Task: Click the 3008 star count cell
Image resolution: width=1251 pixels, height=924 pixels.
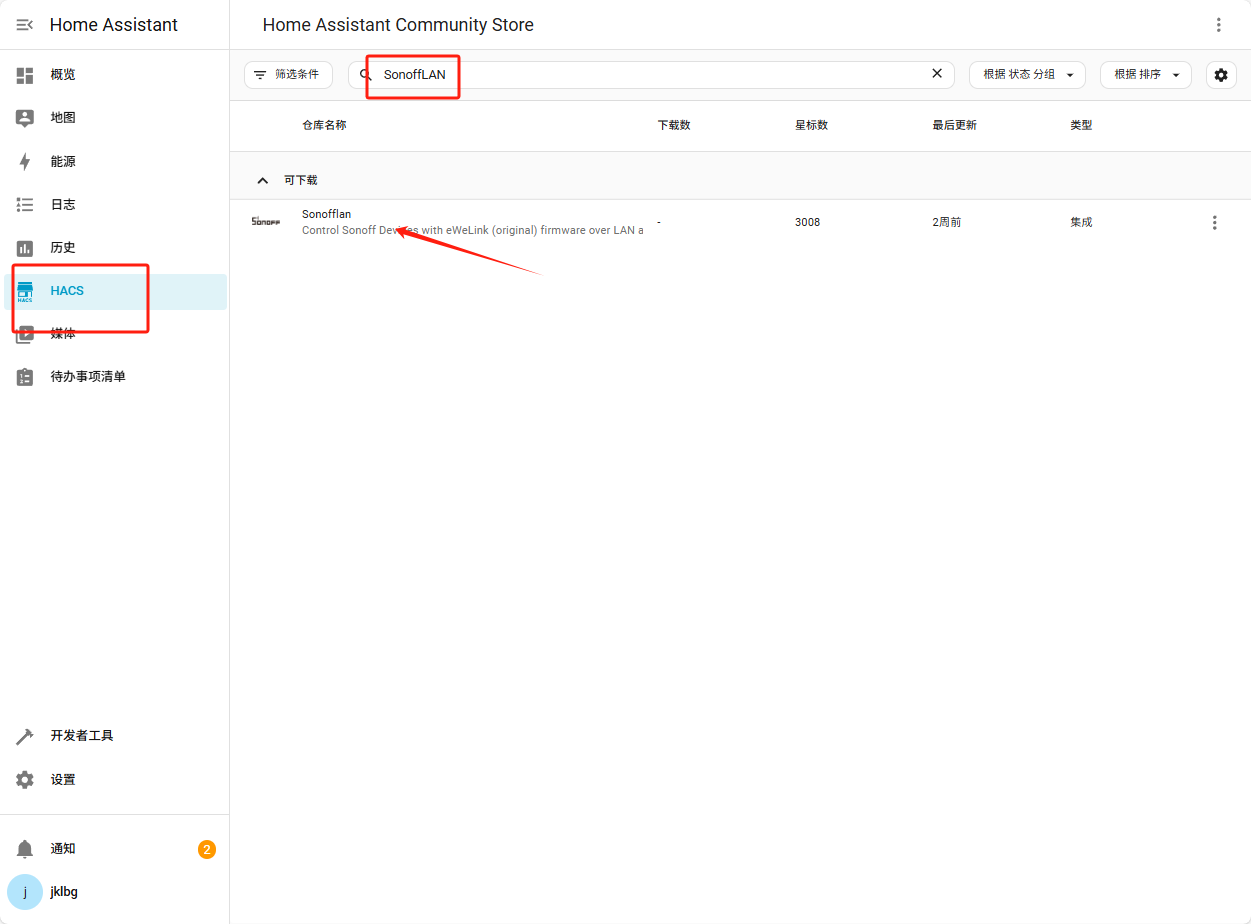Action: [807, 222]
